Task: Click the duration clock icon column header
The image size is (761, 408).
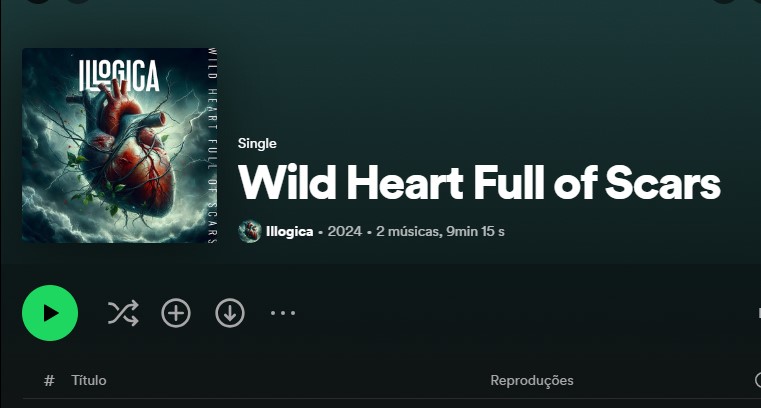Action: pyautogui.click(x=758, y=380)
